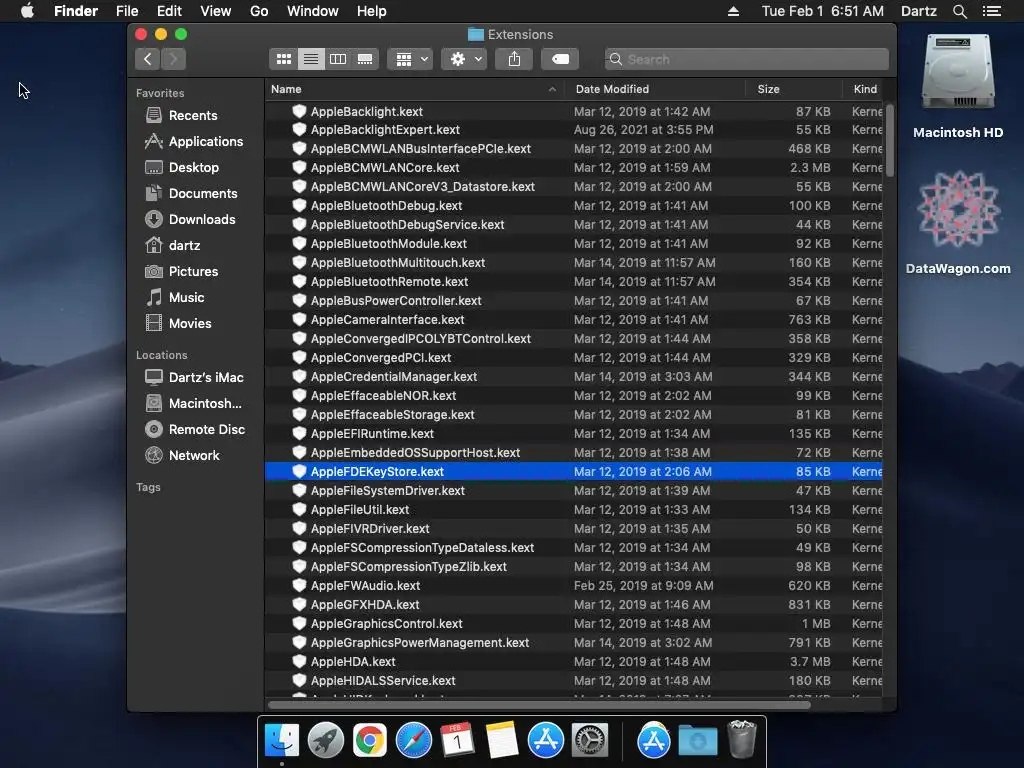Viewport: 1024px width, 768px height.
Task: Select Network in the sidebar
Action: (x=194, y=456)
